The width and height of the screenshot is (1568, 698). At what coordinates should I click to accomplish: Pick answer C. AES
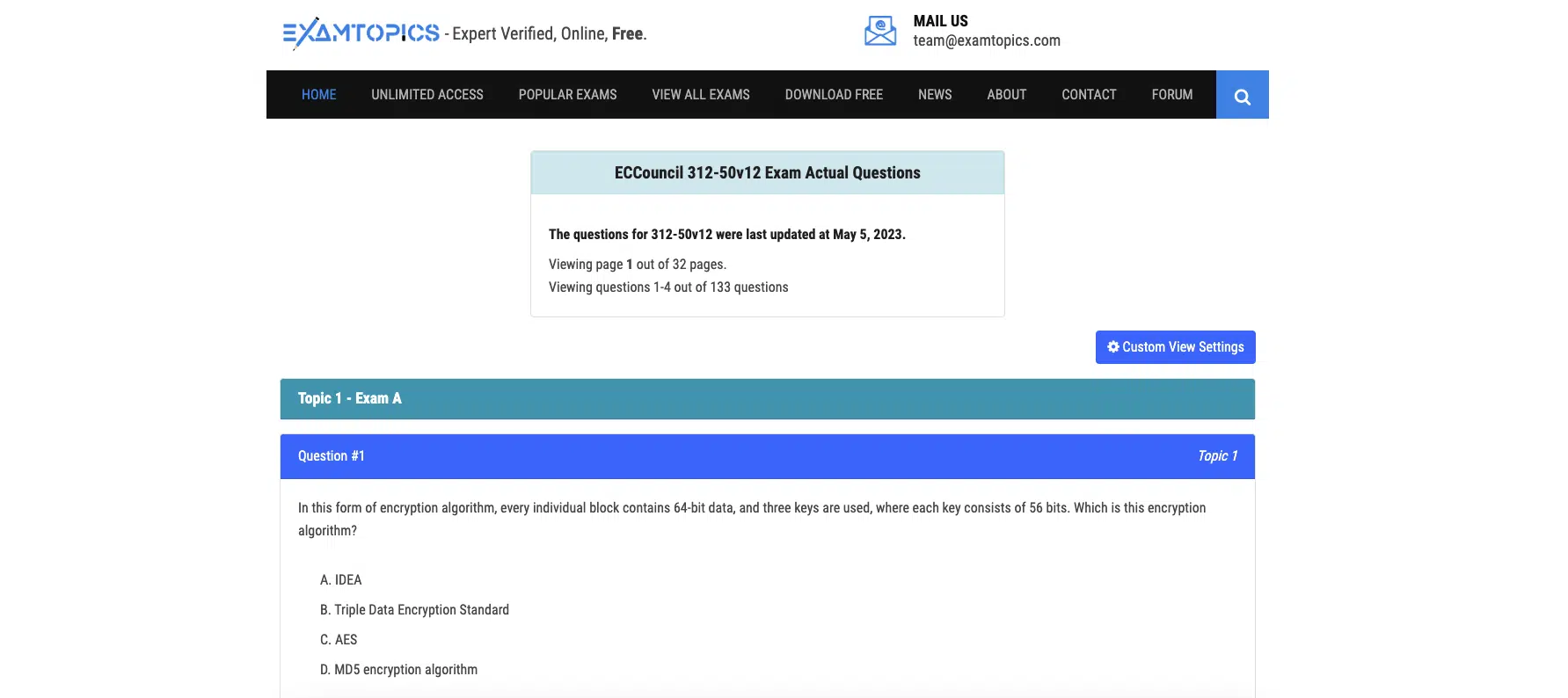pyautogui.click(x=339, y=640)
